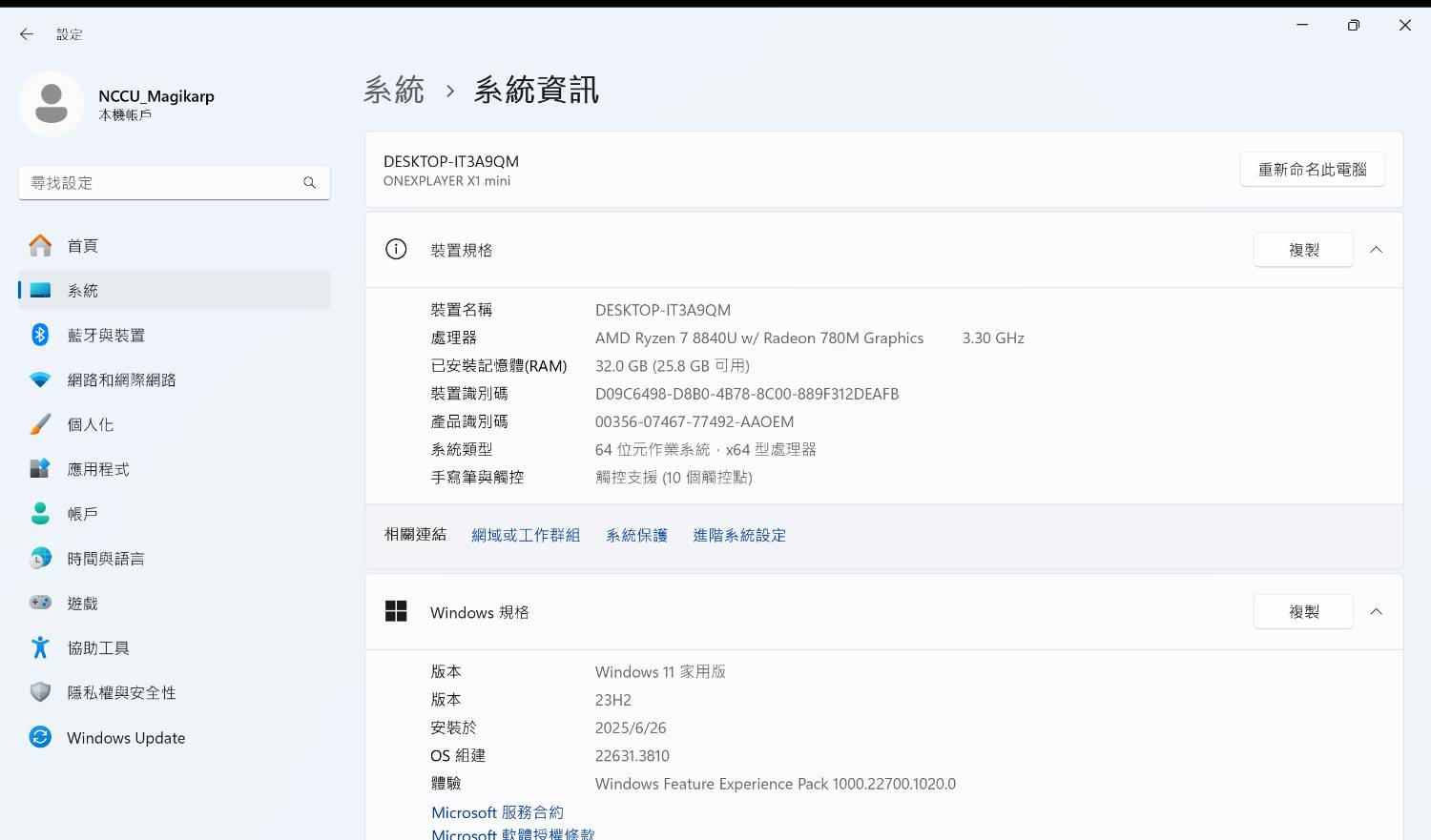Screen dimensions: 1431x840
Task: Copy Windows 規格 with 複製 button
Action: (1303, 611)
